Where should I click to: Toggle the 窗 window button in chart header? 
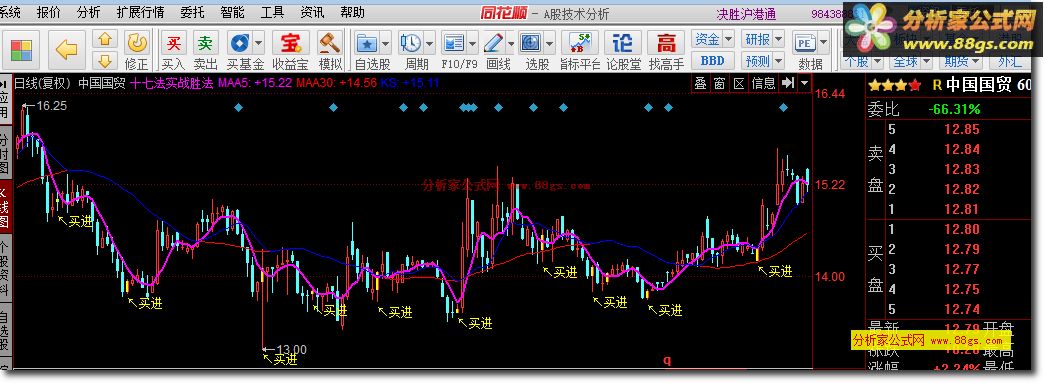click(719, 83)
